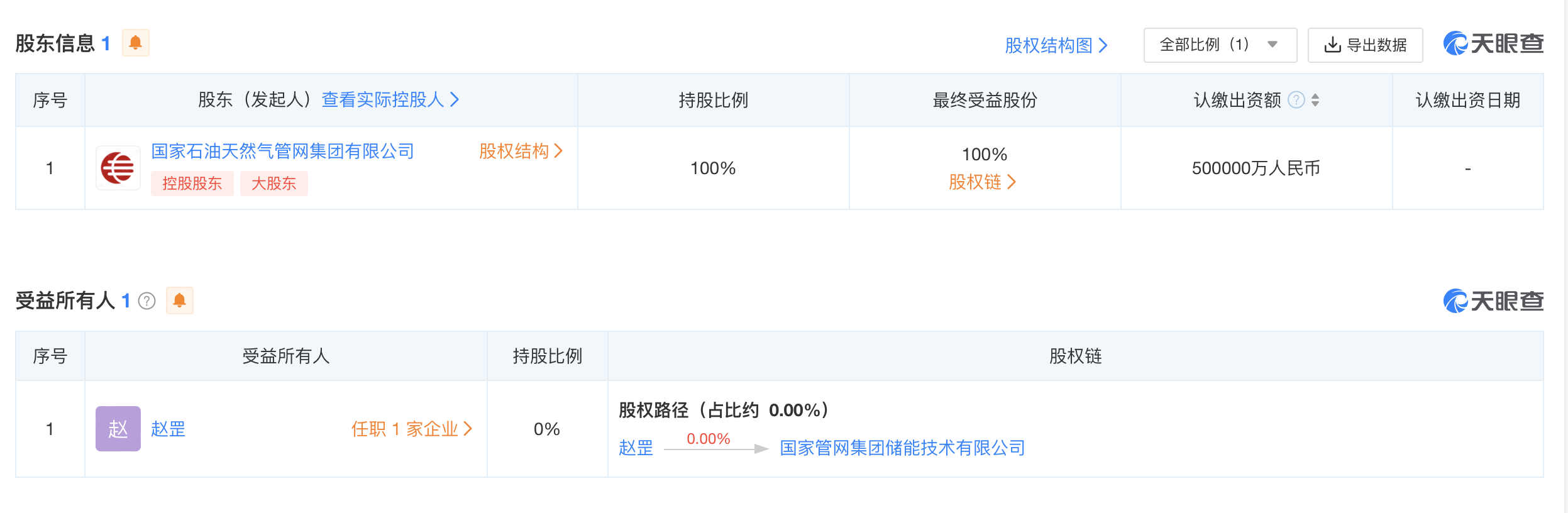Expand the 股权链 under 最终受益股份
The image size is (1568, 513).
(982, 182)
